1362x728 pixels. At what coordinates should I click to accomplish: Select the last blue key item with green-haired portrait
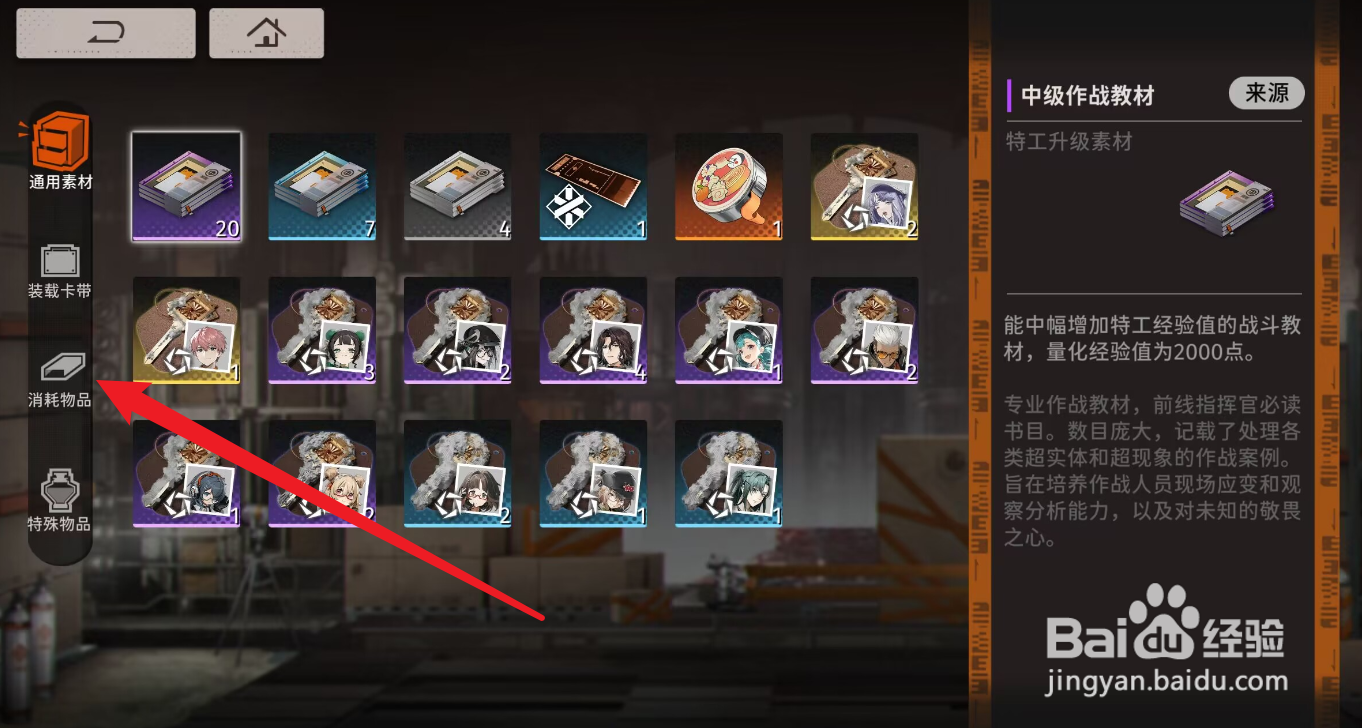tap(729, 474)
